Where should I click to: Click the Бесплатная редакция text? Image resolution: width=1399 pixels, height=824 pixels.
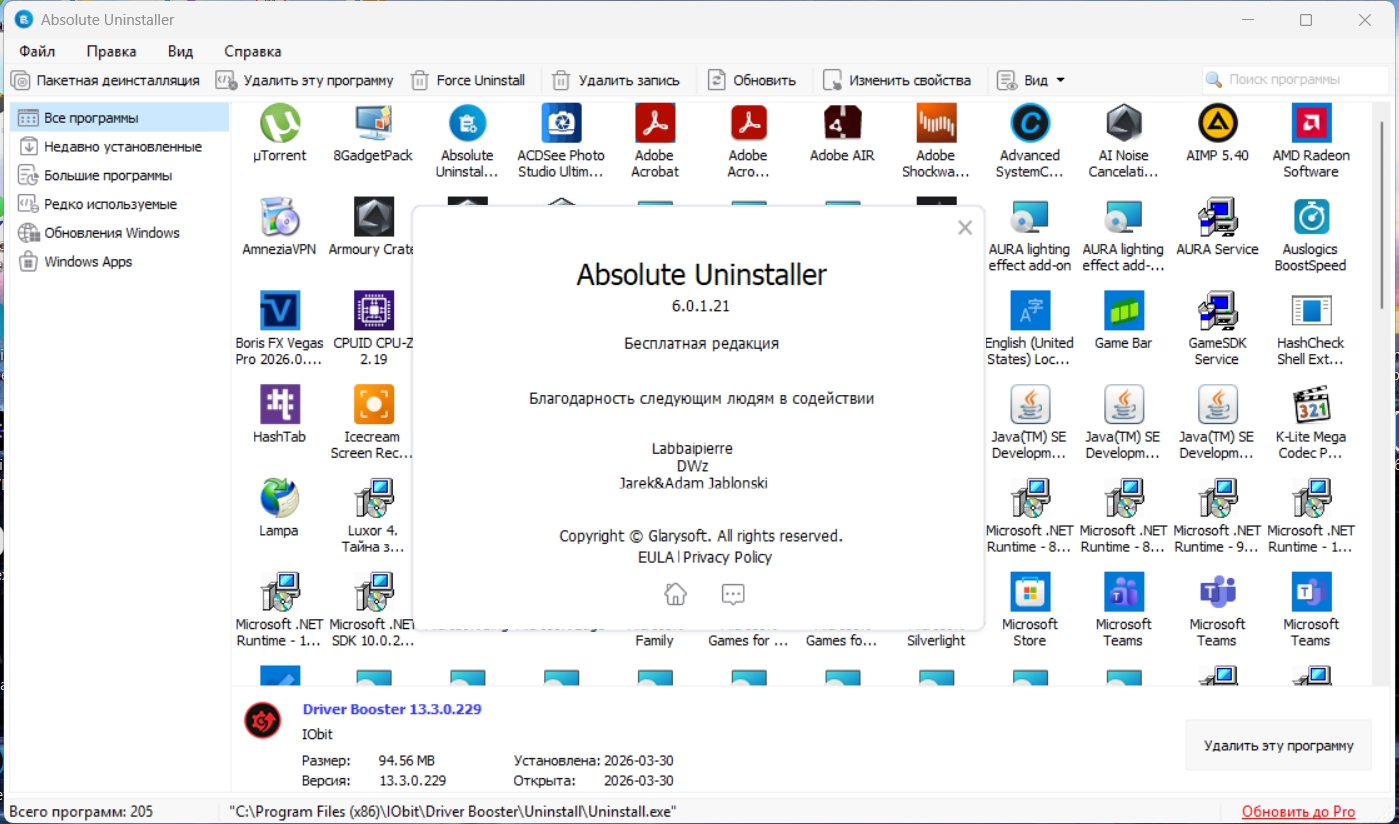pyautogui.click(x=701, y=343)
